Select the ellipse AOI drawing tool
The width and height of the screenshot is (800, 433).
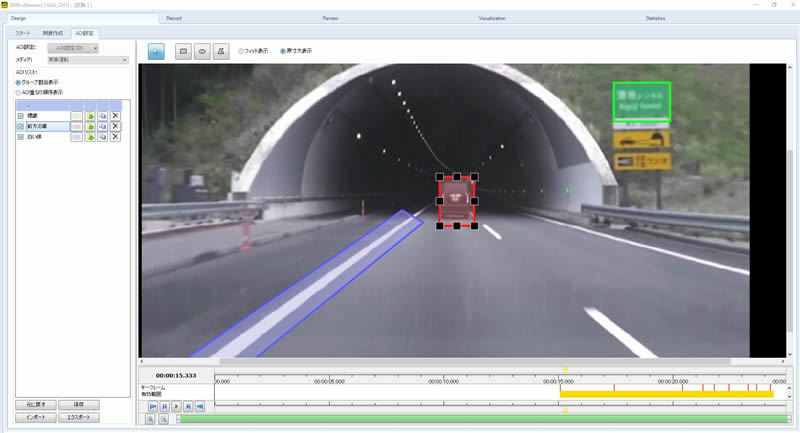[202, 50]
